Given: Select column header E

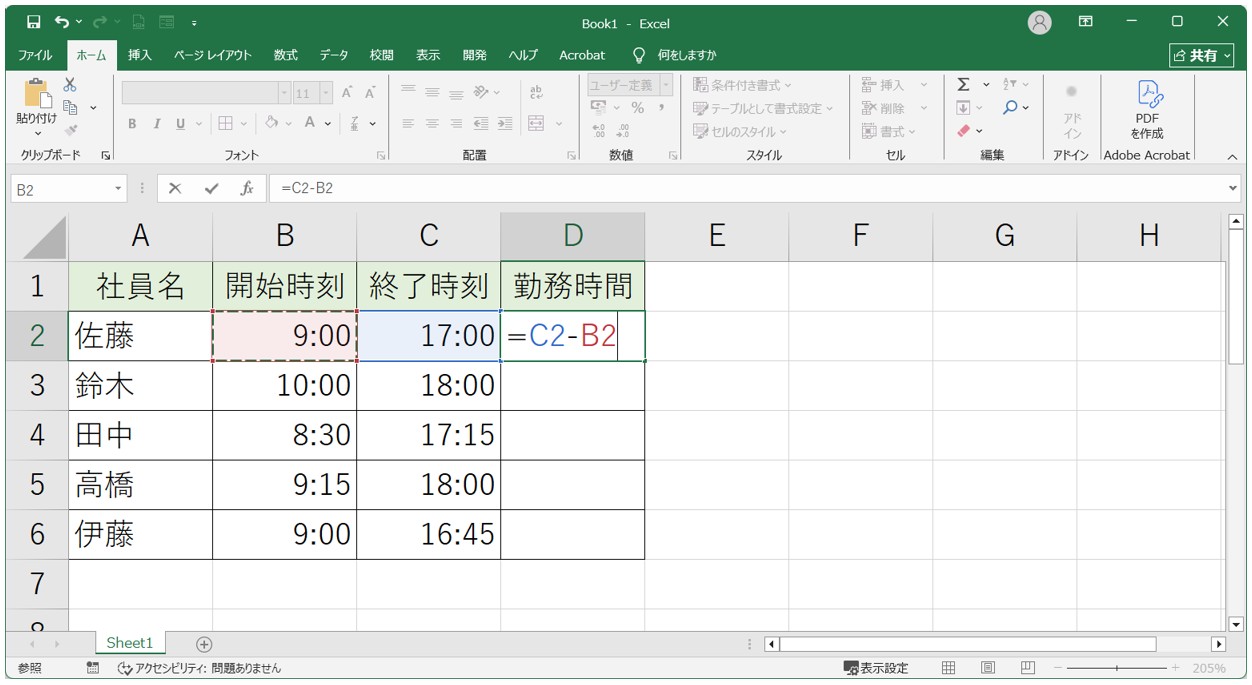Looking at the screenshot, I should pos(717,236).
